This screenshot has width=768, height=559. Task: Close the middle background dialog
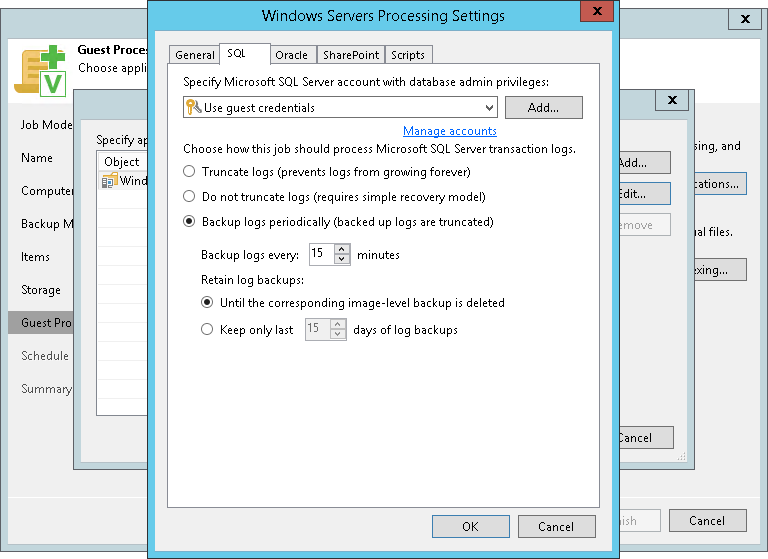click(672, 100)
